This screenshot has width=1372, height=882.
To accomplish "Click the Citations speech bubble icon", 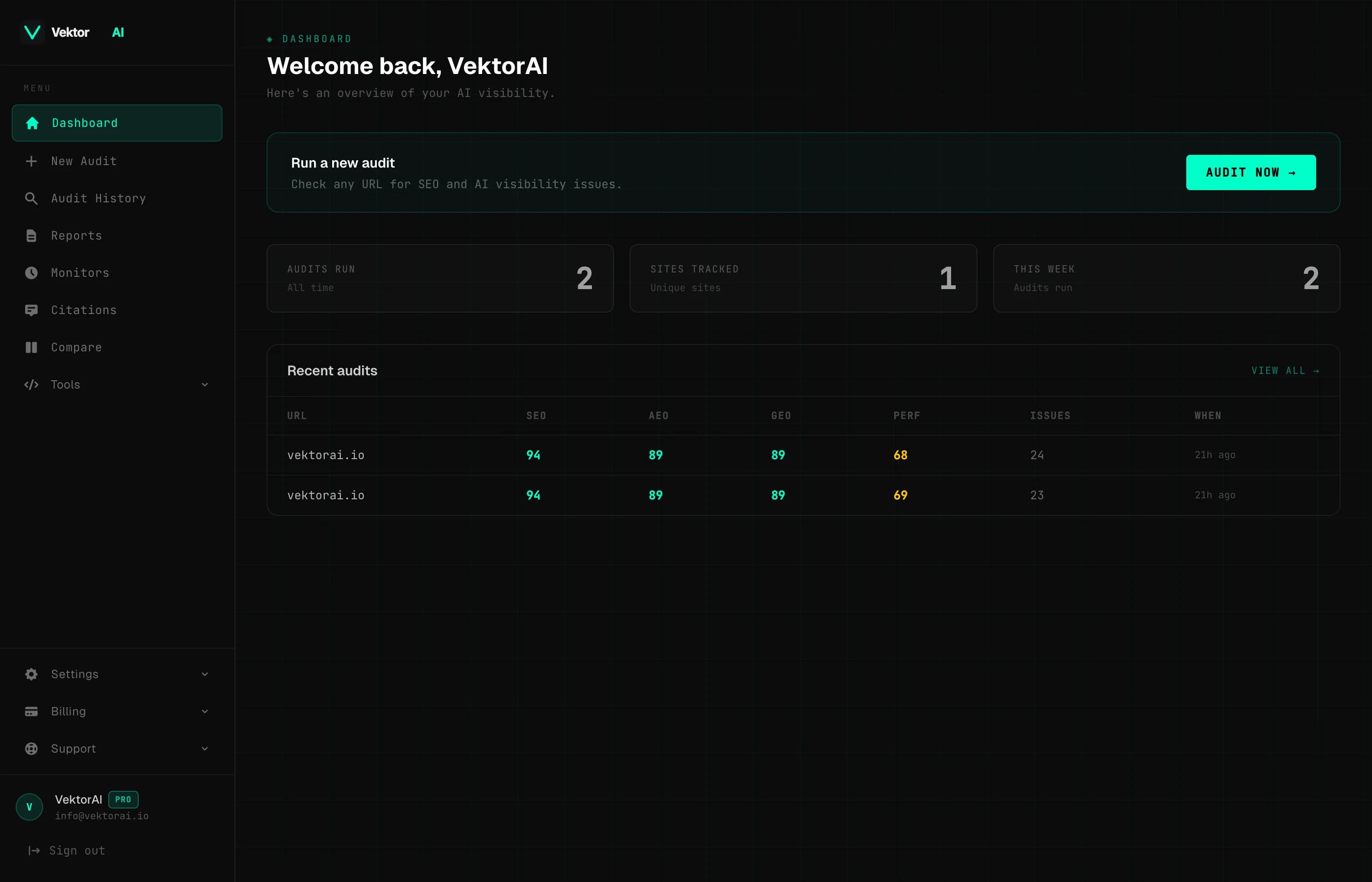I will tap(31, 310).
